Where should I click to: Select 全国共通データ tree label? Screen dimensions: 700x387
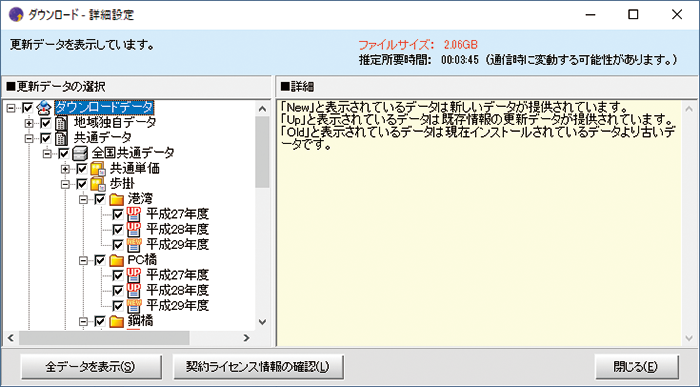pyautogui.click(x=133, y=153)
